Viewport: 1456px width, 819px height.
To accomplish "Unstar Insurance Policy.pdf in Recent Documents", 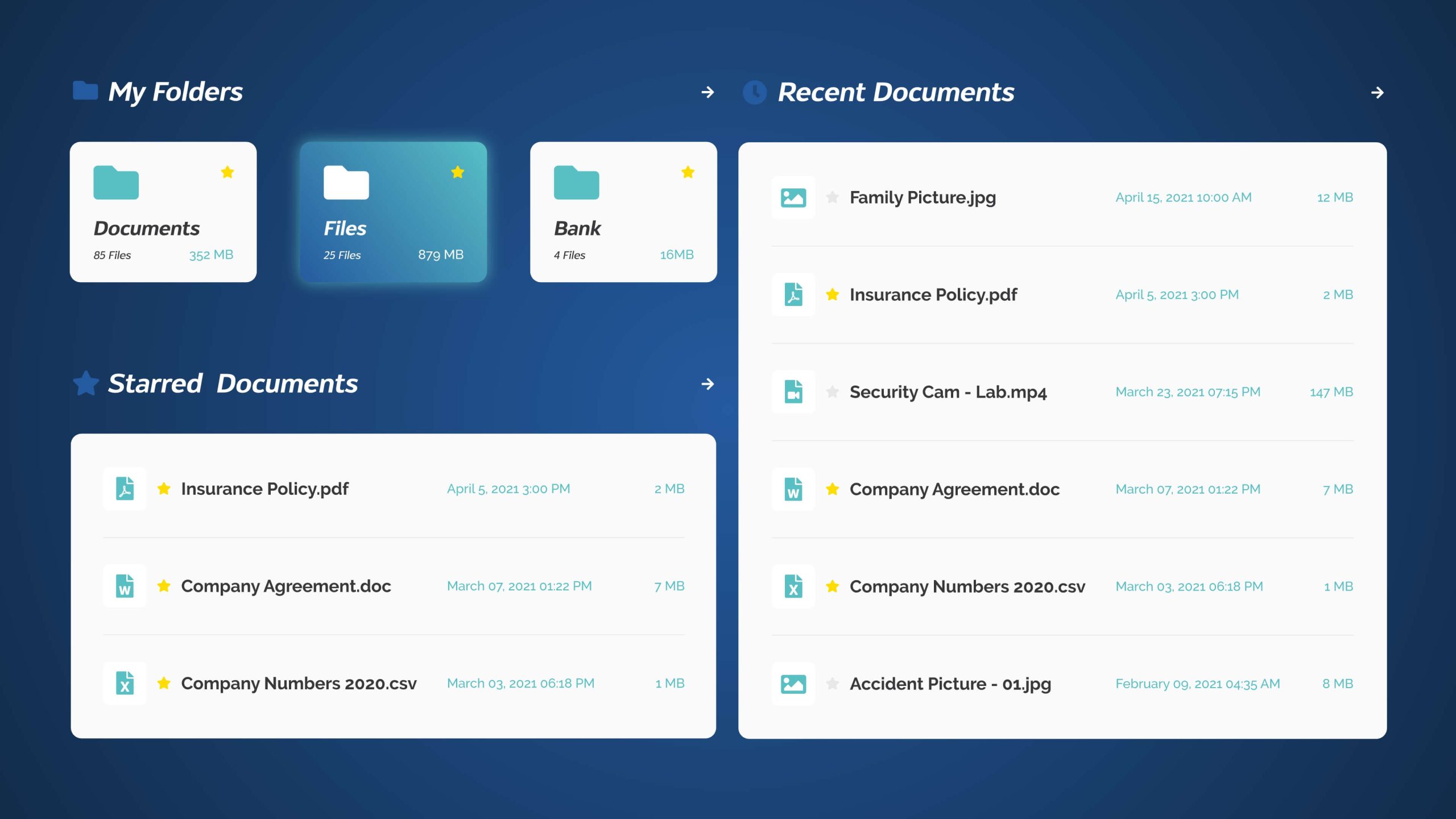I will [832, 295].
